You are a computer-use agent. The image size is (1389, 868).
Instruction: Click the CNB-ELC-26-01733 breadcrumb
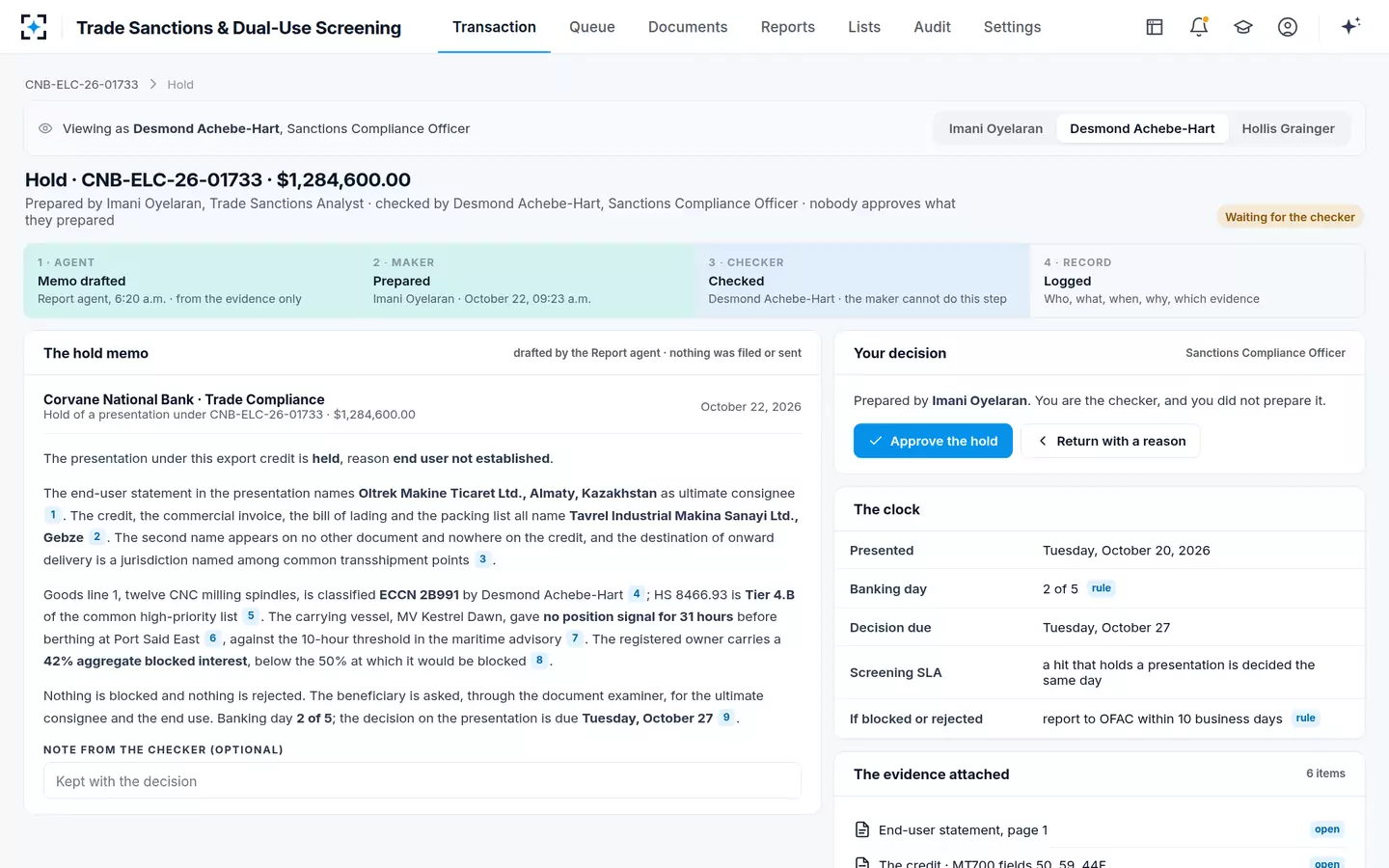pyautogui.click(x=82, y=85)
